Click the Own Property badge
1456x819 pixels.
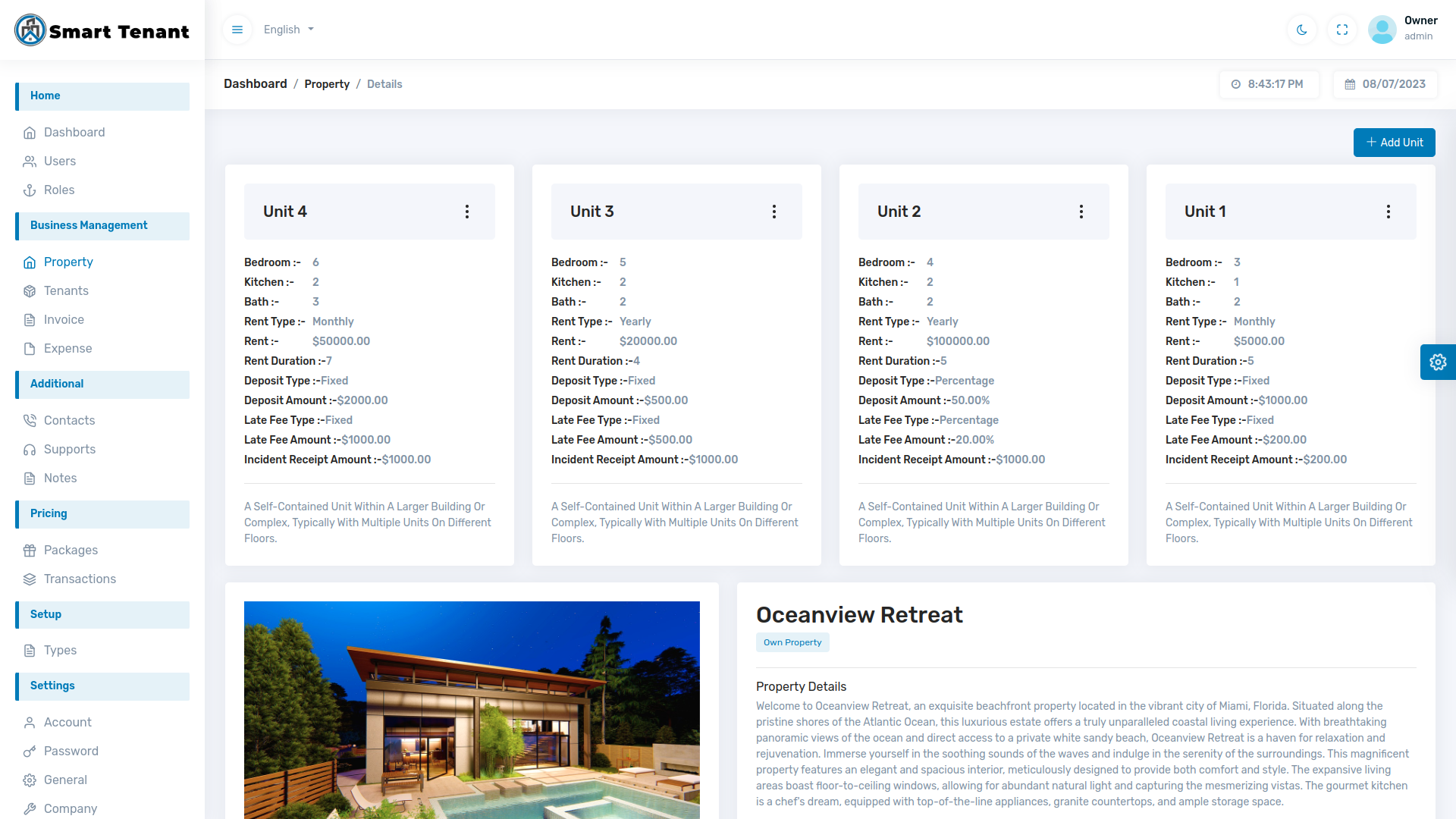792,642
